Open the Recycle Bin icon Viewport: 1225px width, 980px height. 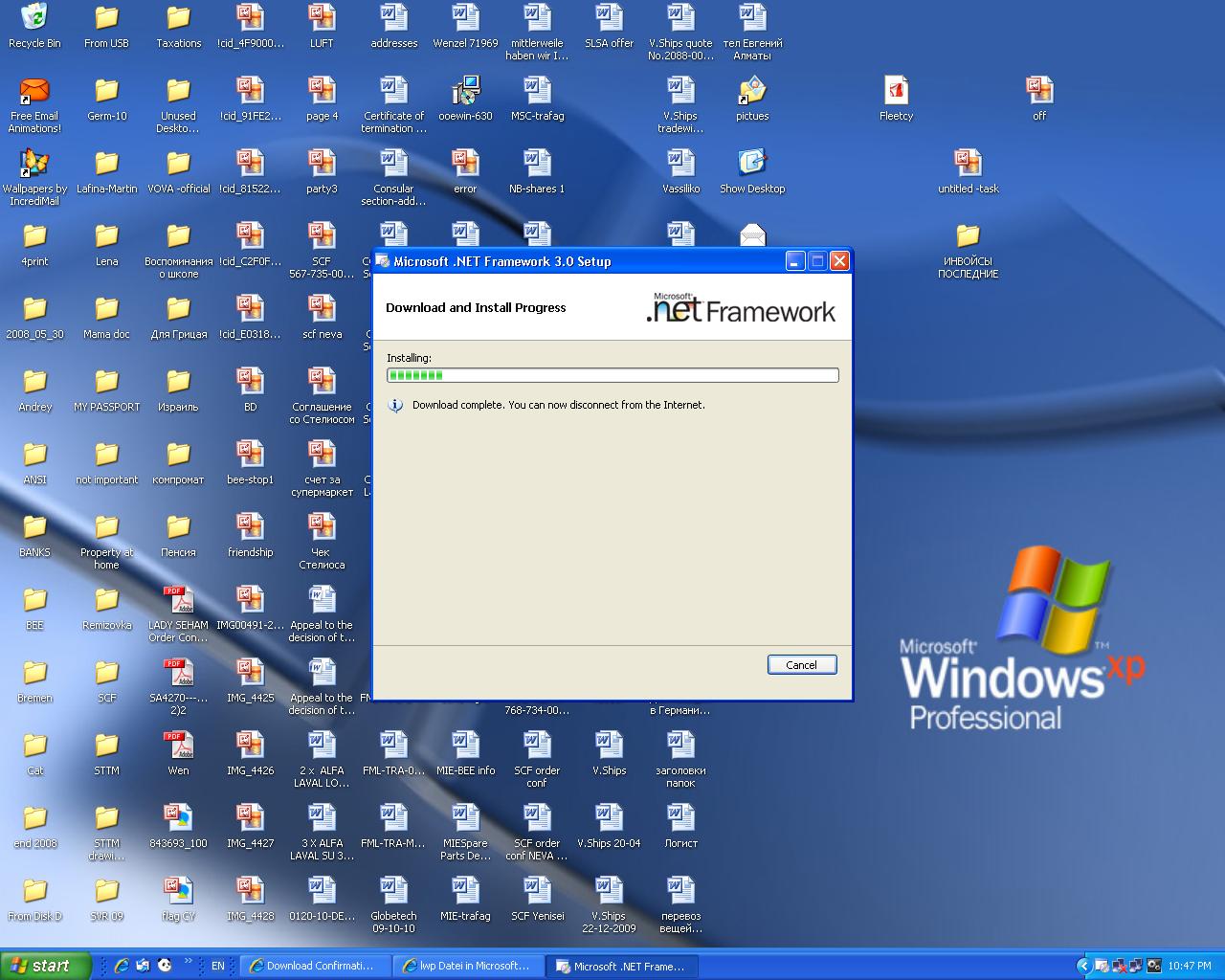[34, 26]
